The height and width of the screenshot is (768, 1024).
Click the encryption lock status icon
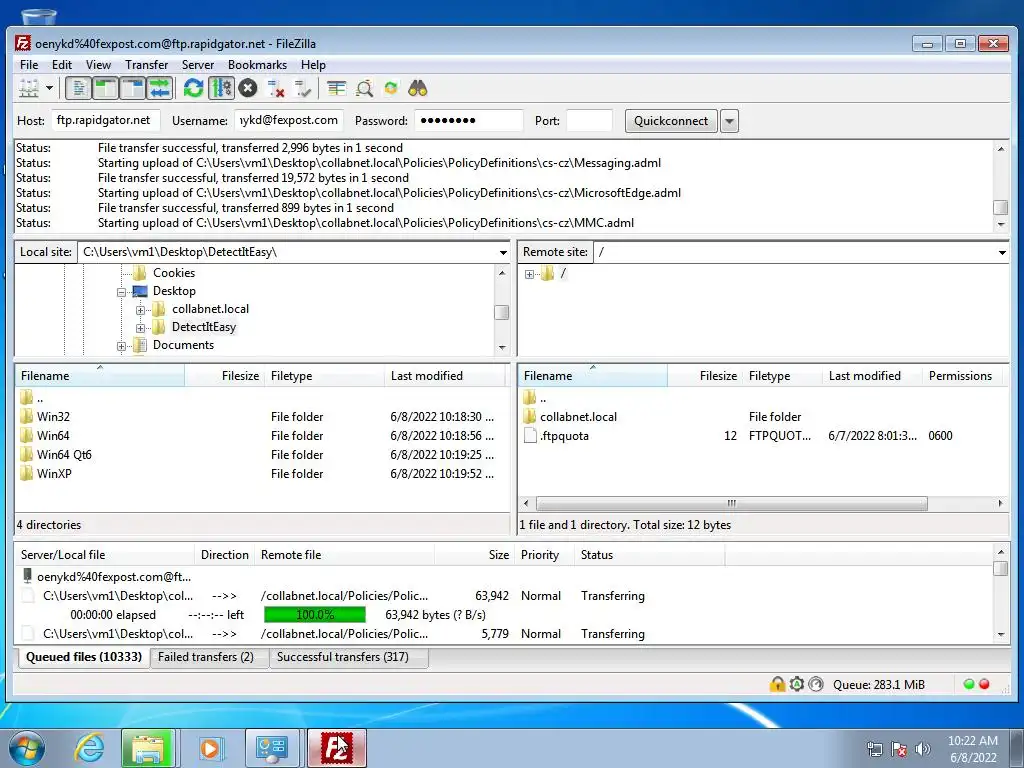point(777,684)
